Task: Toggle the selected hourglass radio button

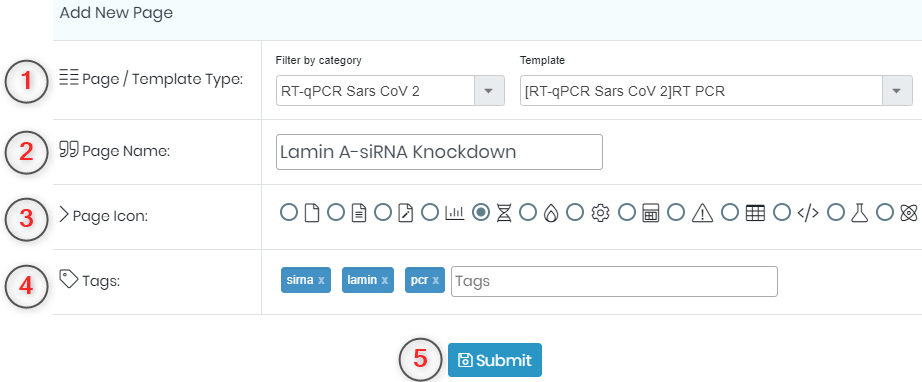Action: pyautogui.click(x=481, y=212)
